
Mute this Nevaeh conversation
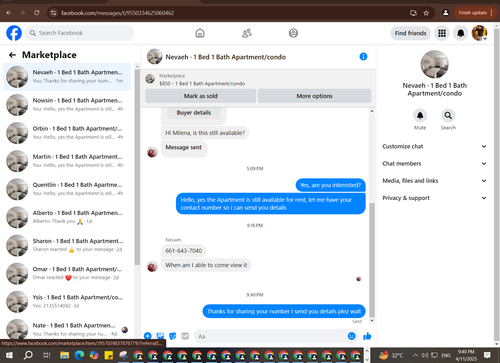pos(420,115)
